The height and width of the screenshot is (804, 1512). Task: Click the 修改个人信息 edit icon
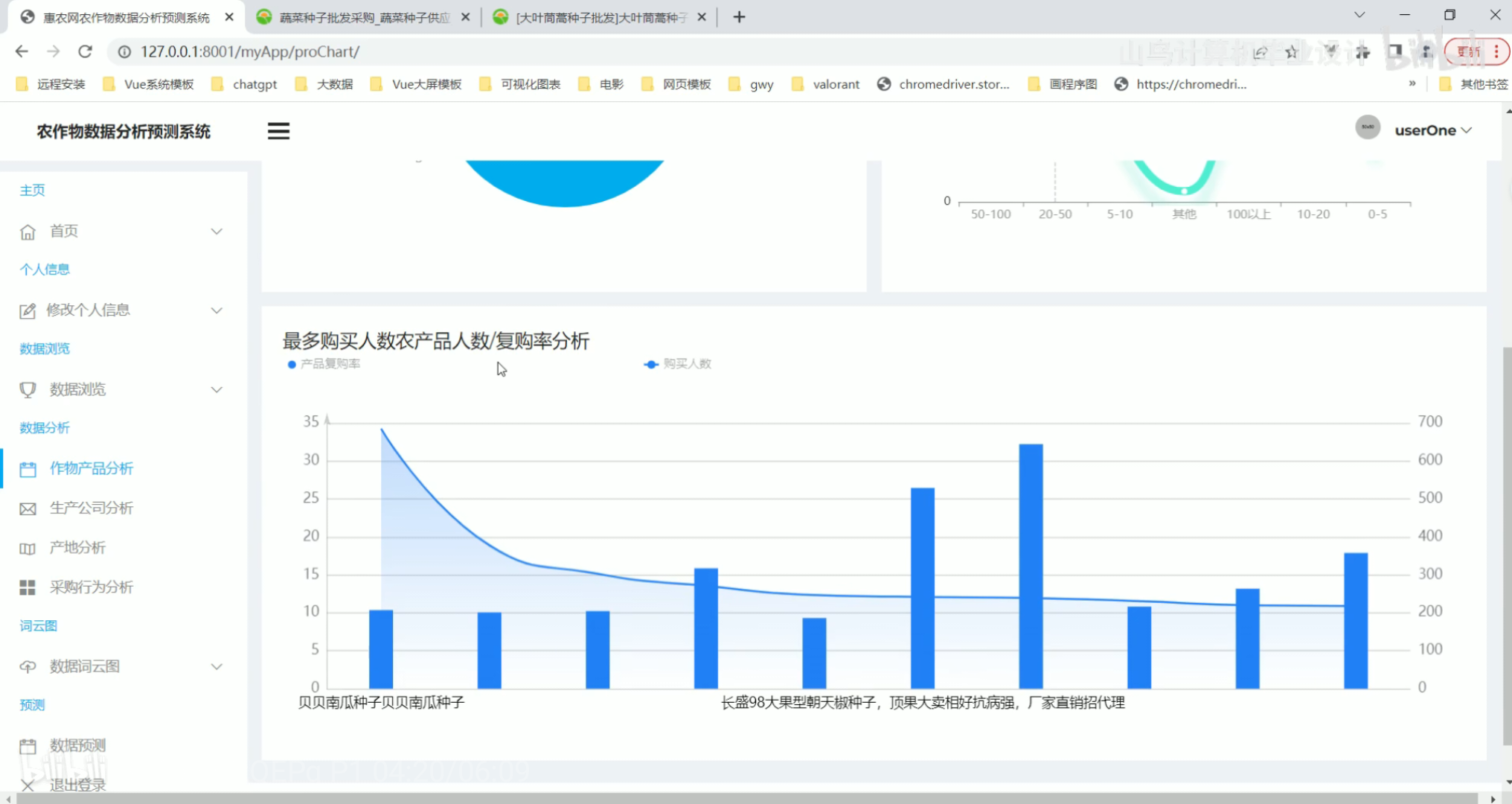(x=28, y=311)
